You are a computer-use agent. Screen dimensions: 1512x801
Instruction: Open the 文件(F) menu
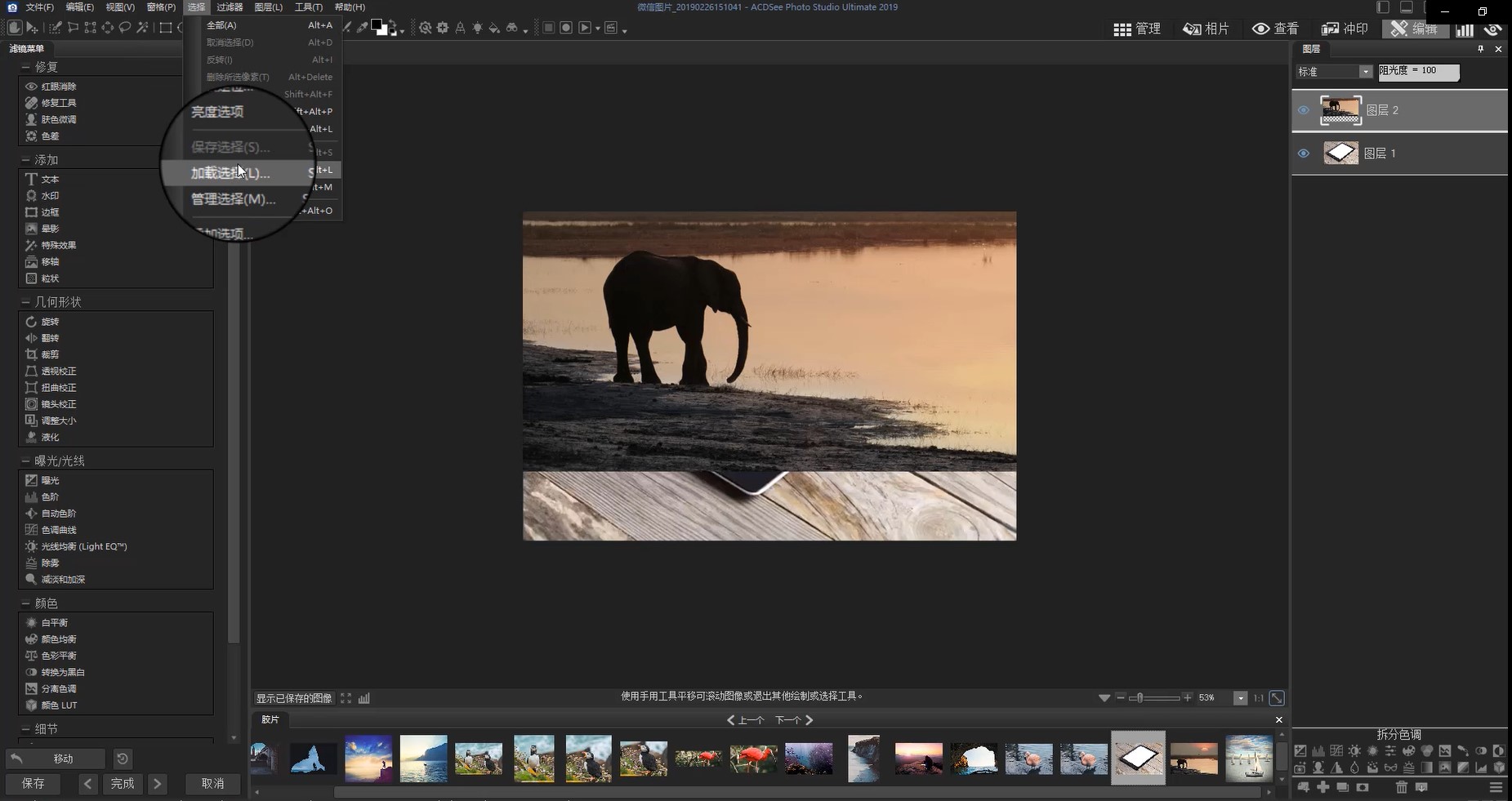point(39,7)
